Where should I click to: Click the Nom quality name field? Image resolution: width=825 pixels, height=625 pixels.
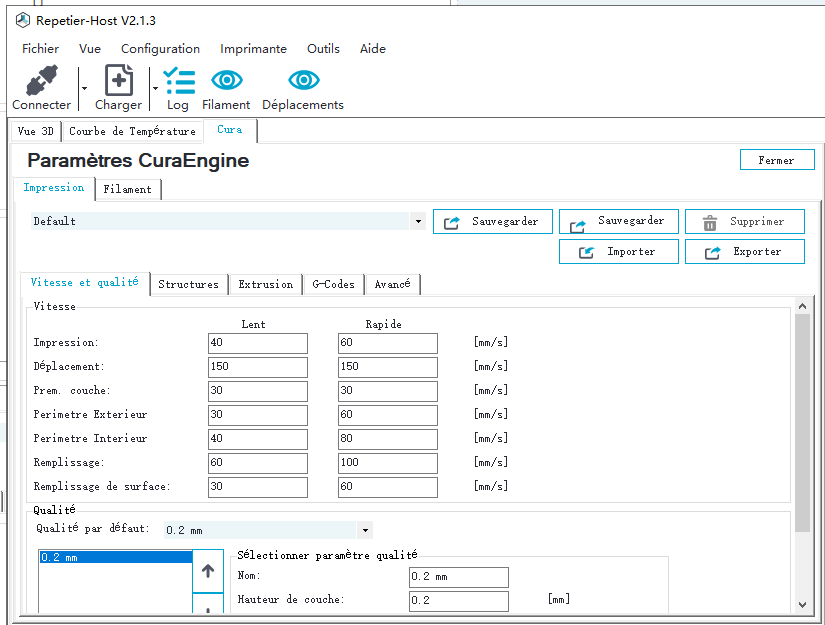[x=459, y=577]
